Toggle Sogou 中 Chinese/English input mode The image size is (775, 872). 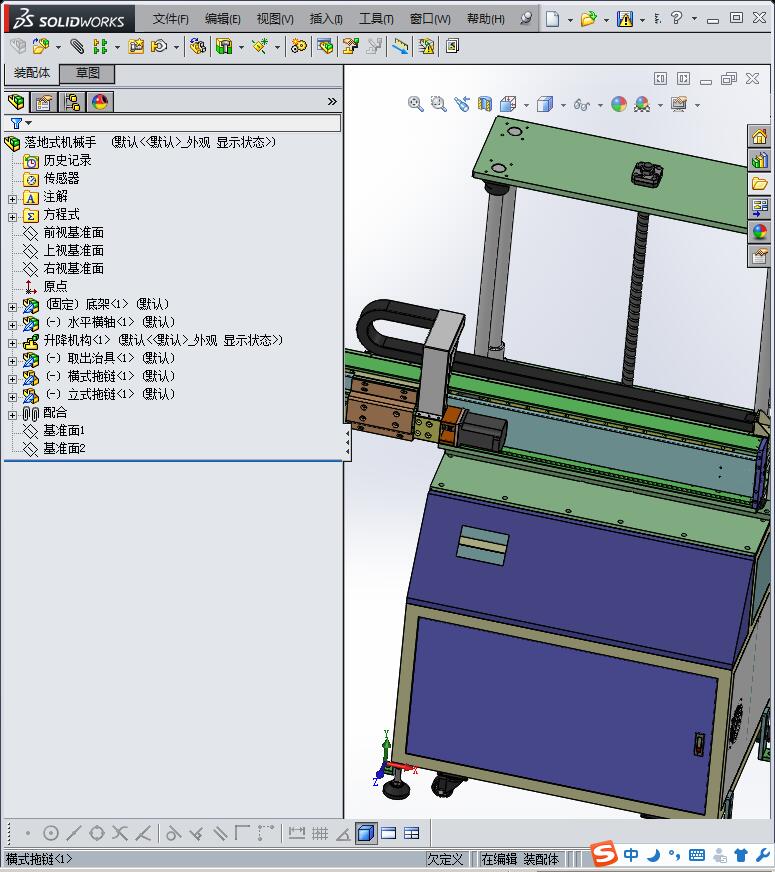[631, 855]
